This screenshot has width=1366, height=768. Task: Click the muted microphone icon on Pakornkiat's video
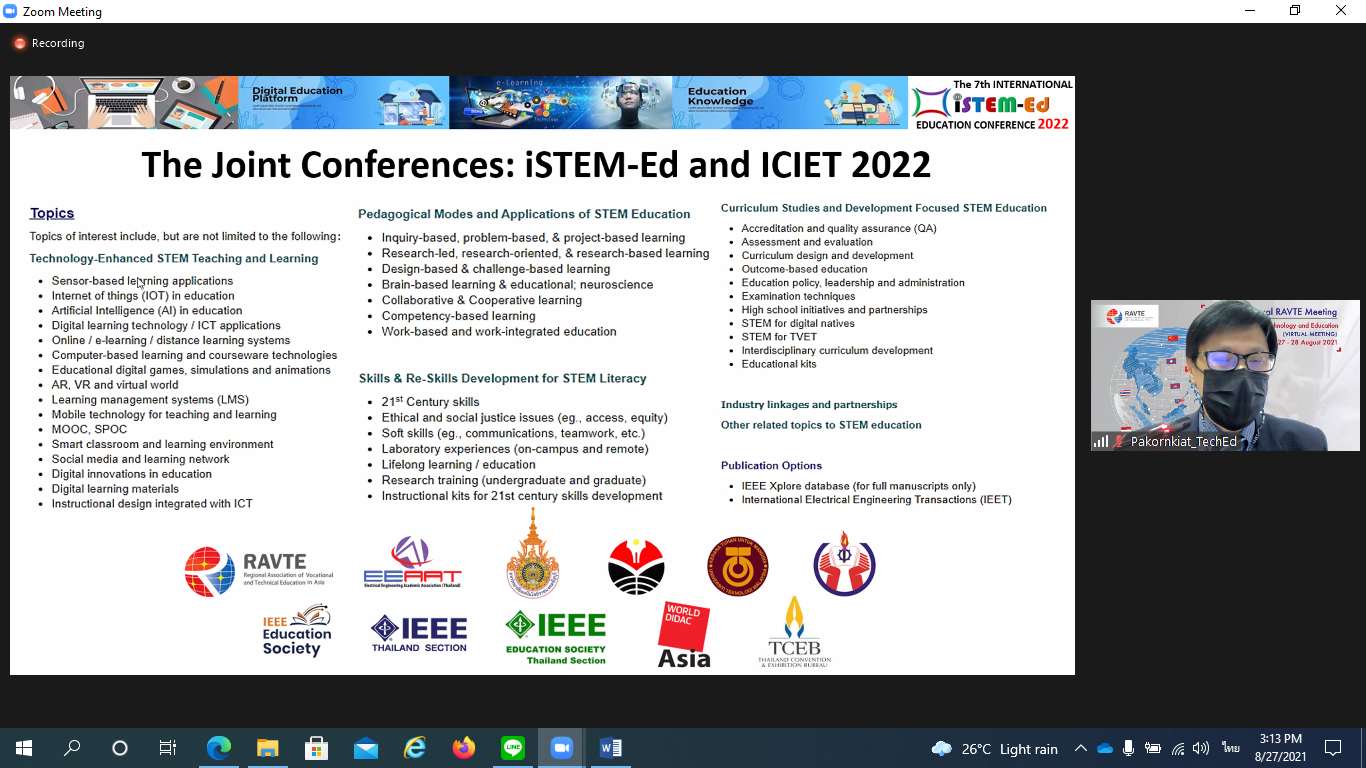(x=1120, y=441)
